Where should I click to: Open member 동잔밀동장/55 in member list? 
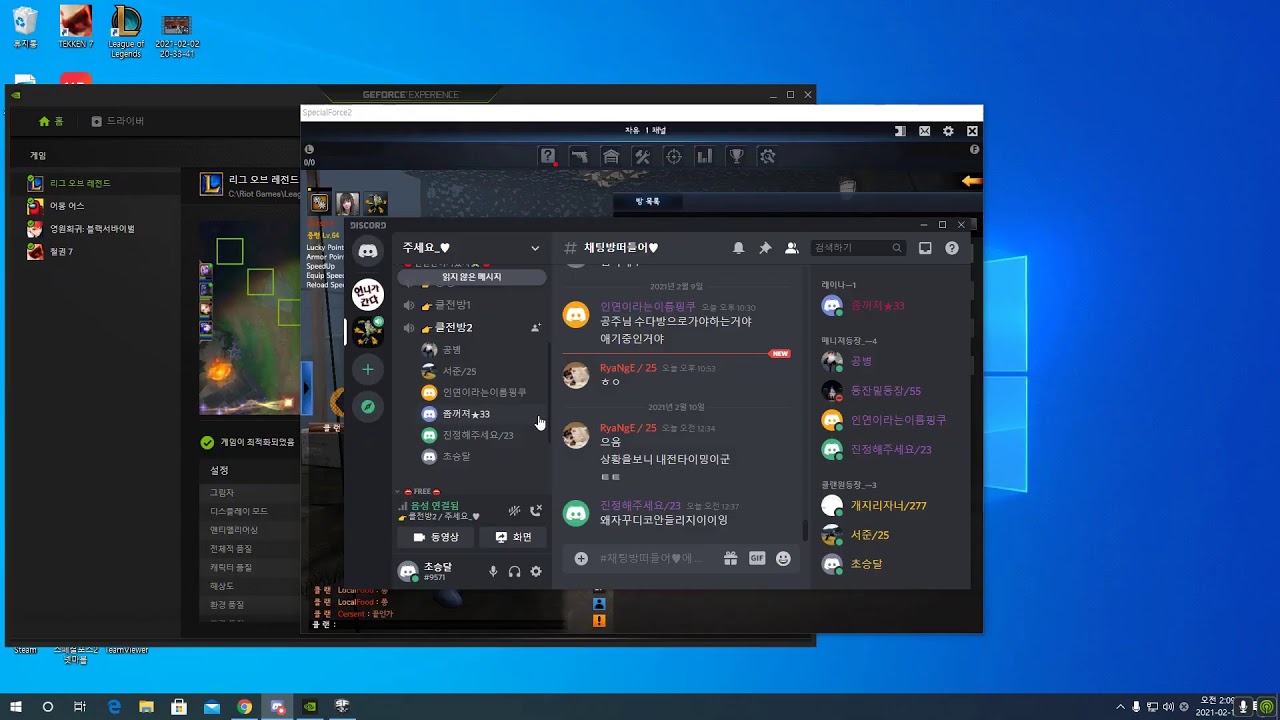[886, 391]
